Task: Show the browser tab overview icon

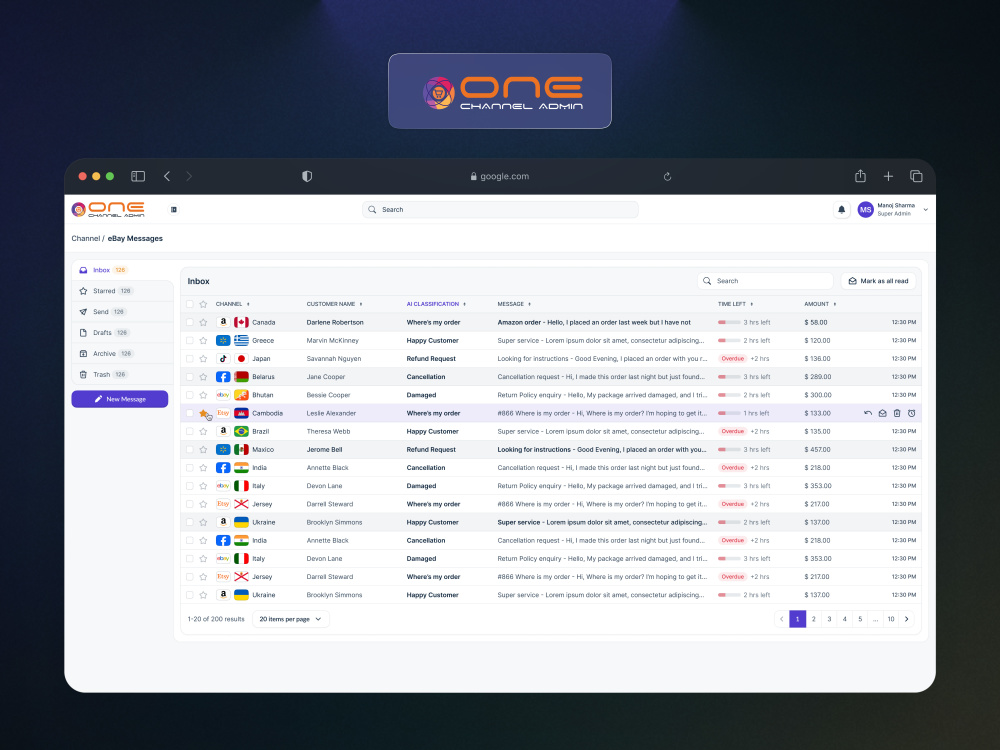Action: (x=916, y=177)
